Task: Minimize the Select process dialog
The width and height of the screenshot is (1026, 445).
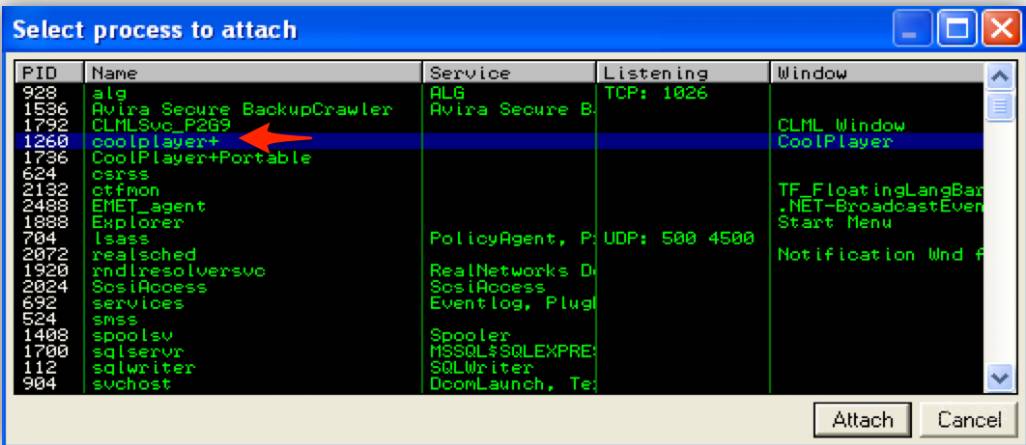Action: [x=914, y=30]
